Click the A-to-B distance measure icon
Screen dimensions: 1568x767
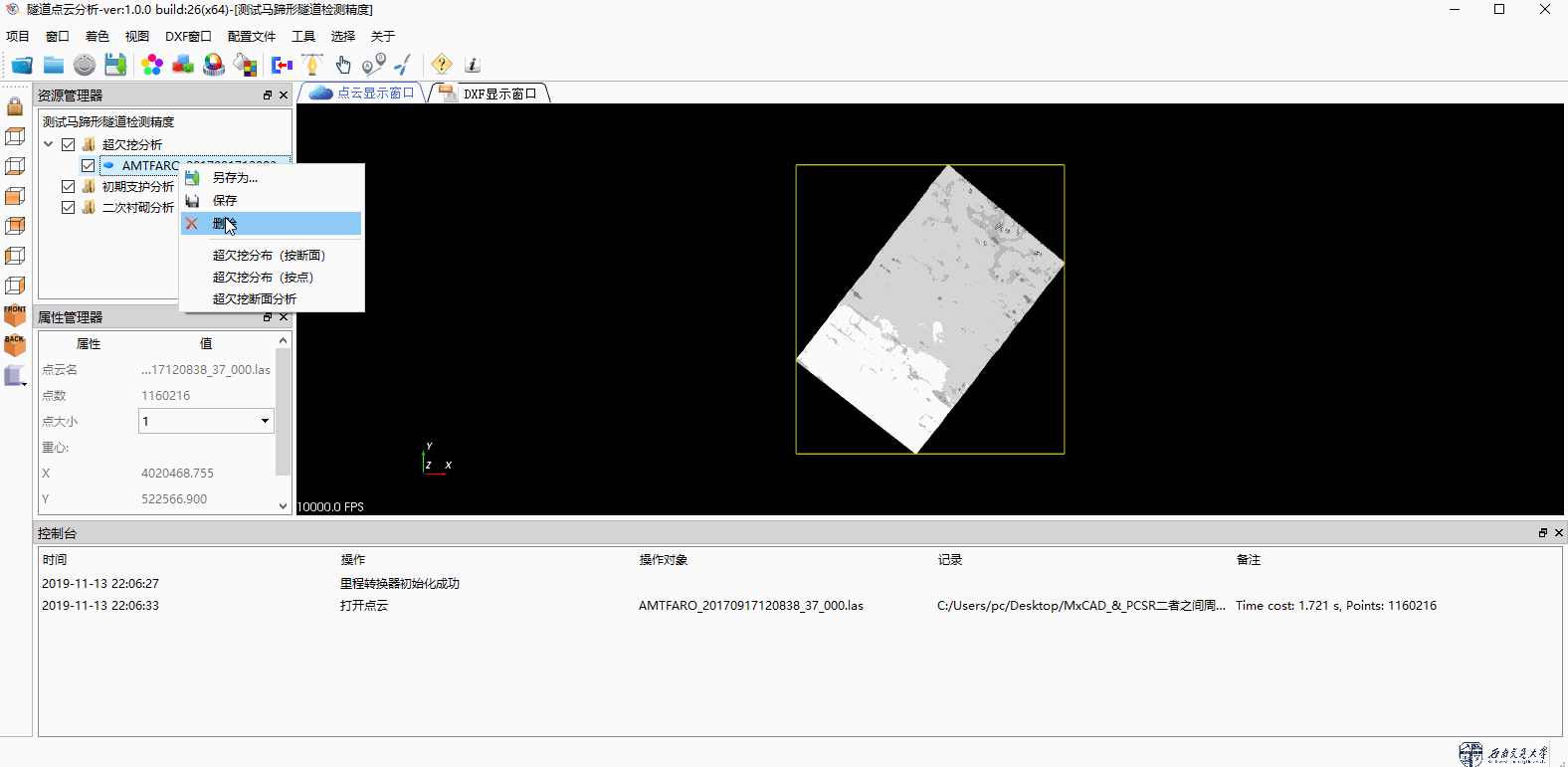click(x=373, y=65)
